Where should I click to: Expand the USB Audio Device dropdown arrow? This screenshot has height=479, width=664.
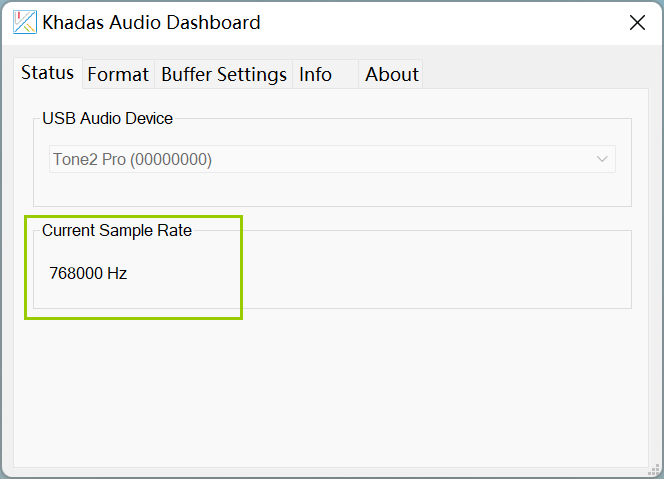pyautogui.click(x=602, y=159)
